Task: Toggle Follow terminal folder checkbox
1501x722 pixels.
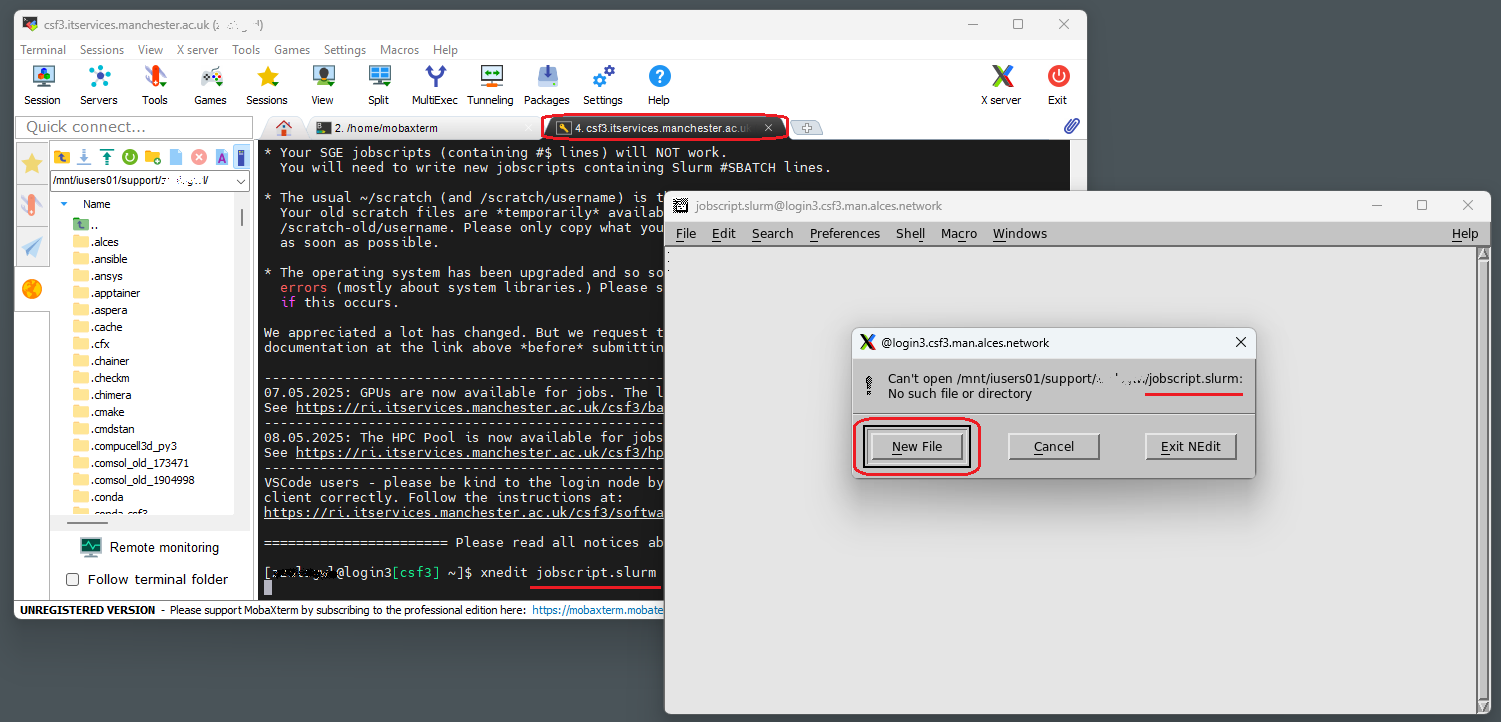Action: (72, 579)
